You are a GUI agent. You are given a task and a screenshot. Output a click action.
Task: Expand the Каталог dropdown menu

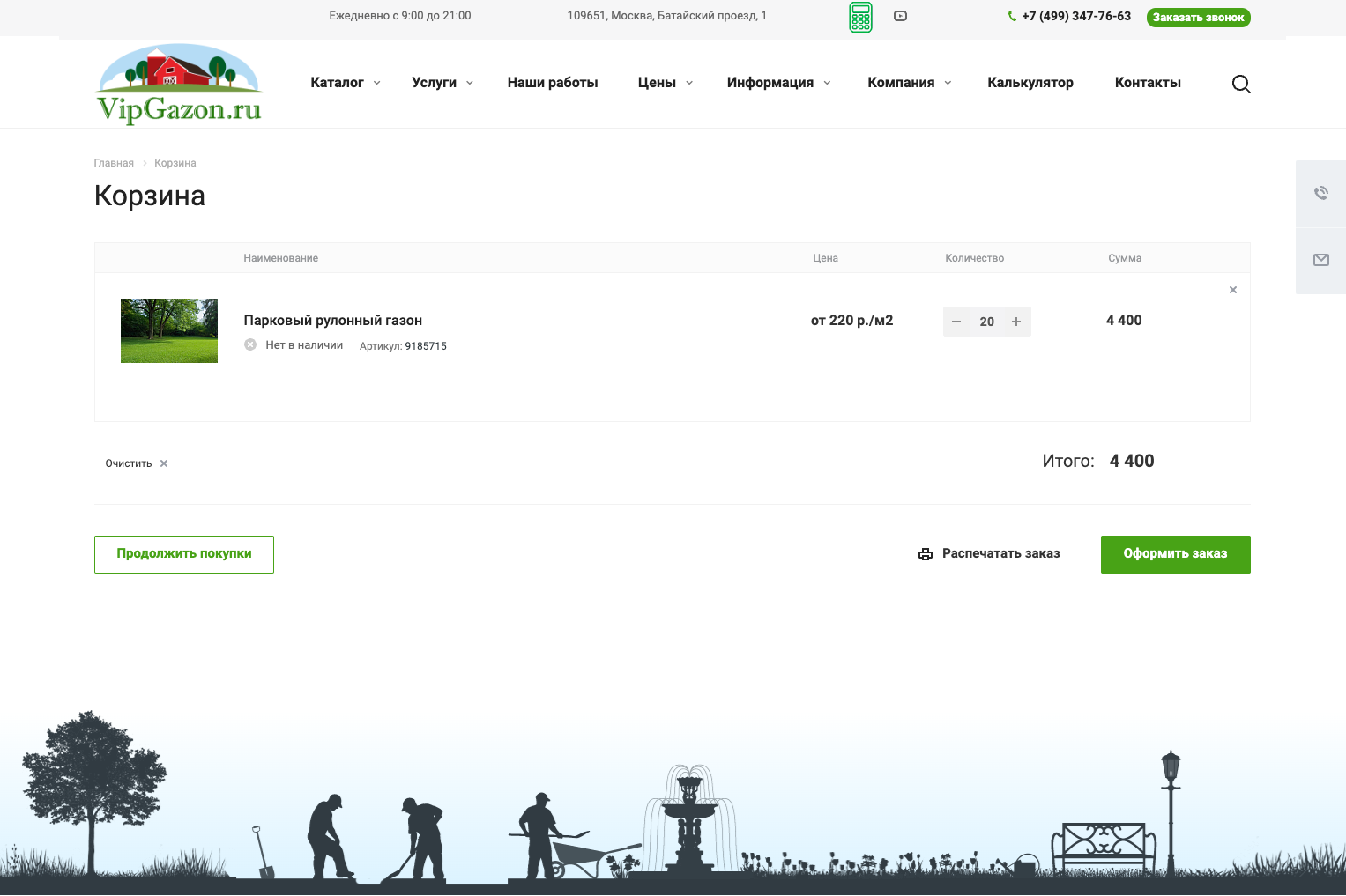345,83
